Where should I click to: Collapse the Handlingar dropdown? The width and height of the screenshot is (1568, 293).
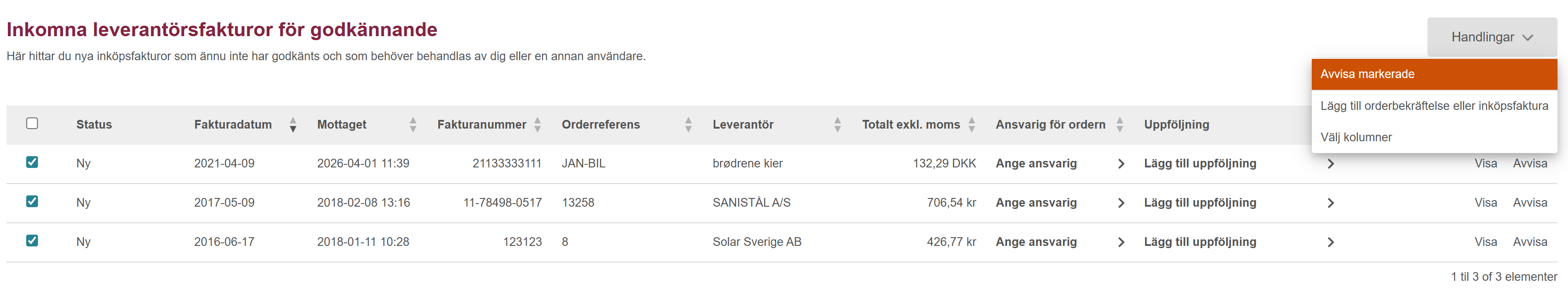pyautogui.click(x=1491, y=37)
